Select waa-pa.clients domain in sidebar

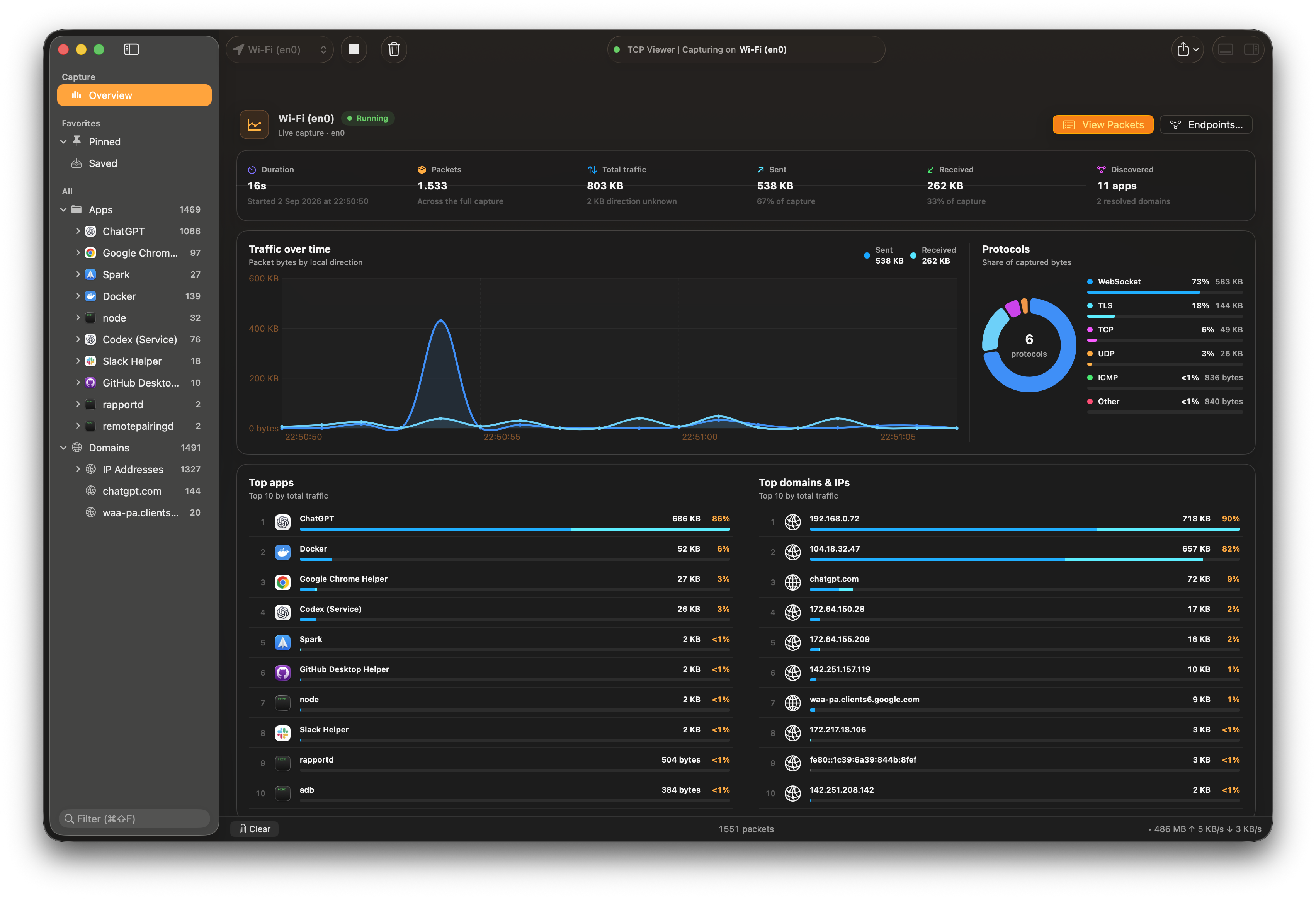[134, 512]
